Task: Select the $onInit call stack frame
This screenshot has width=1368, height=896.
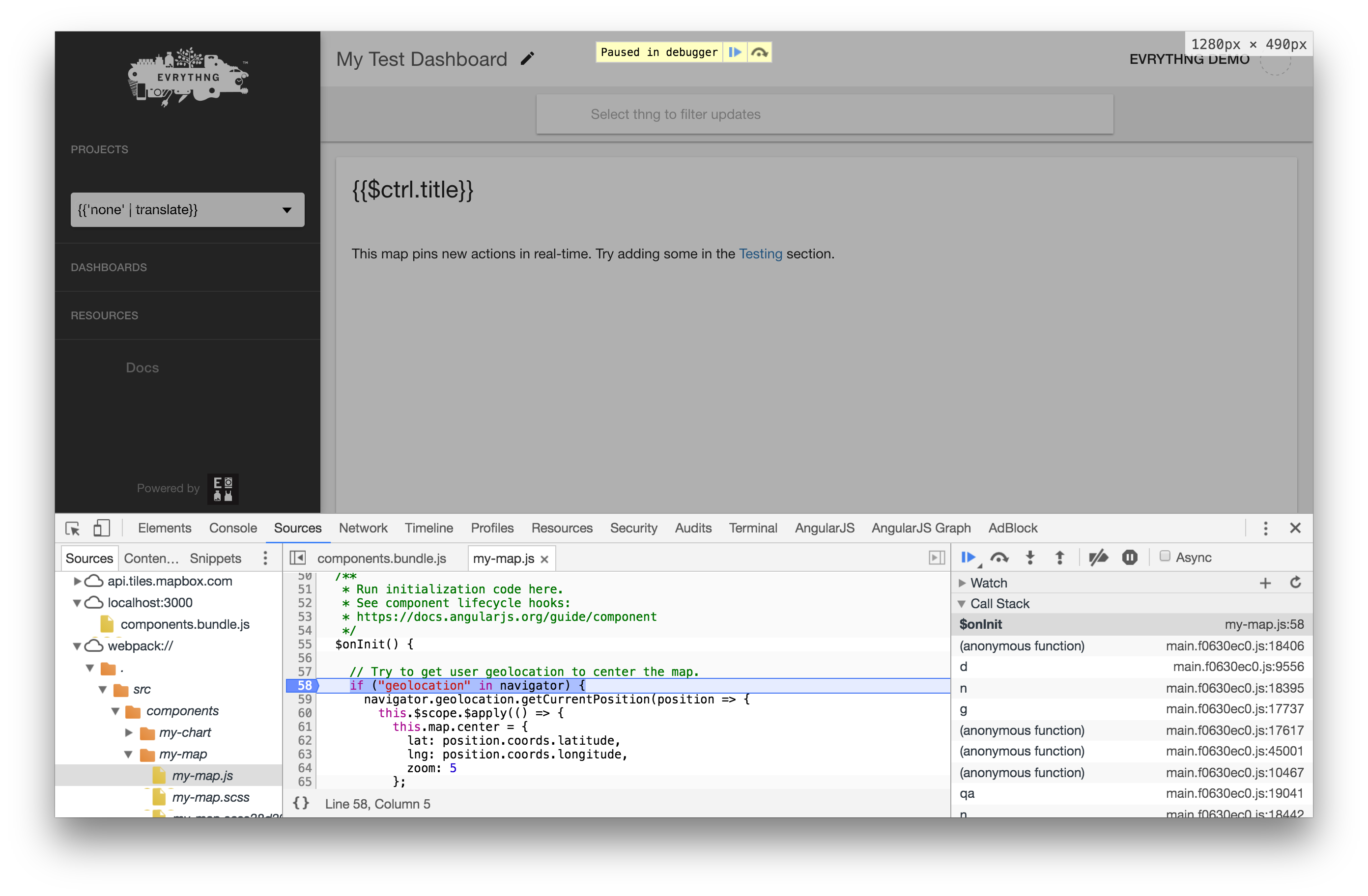Action: click(x=1131, y=624)
